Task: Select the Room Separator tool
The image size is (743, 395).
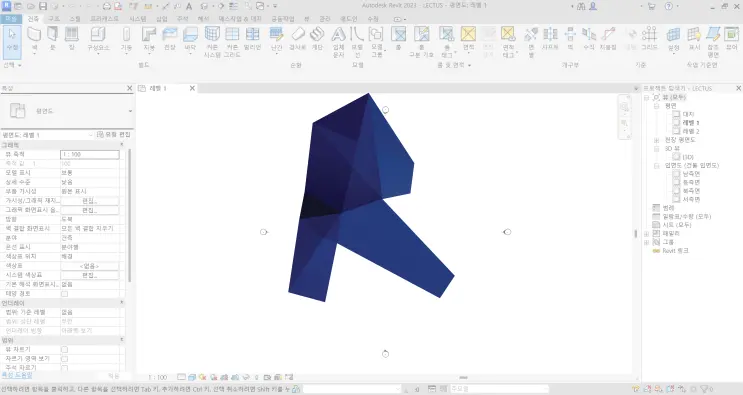Action: pos(421,42)
